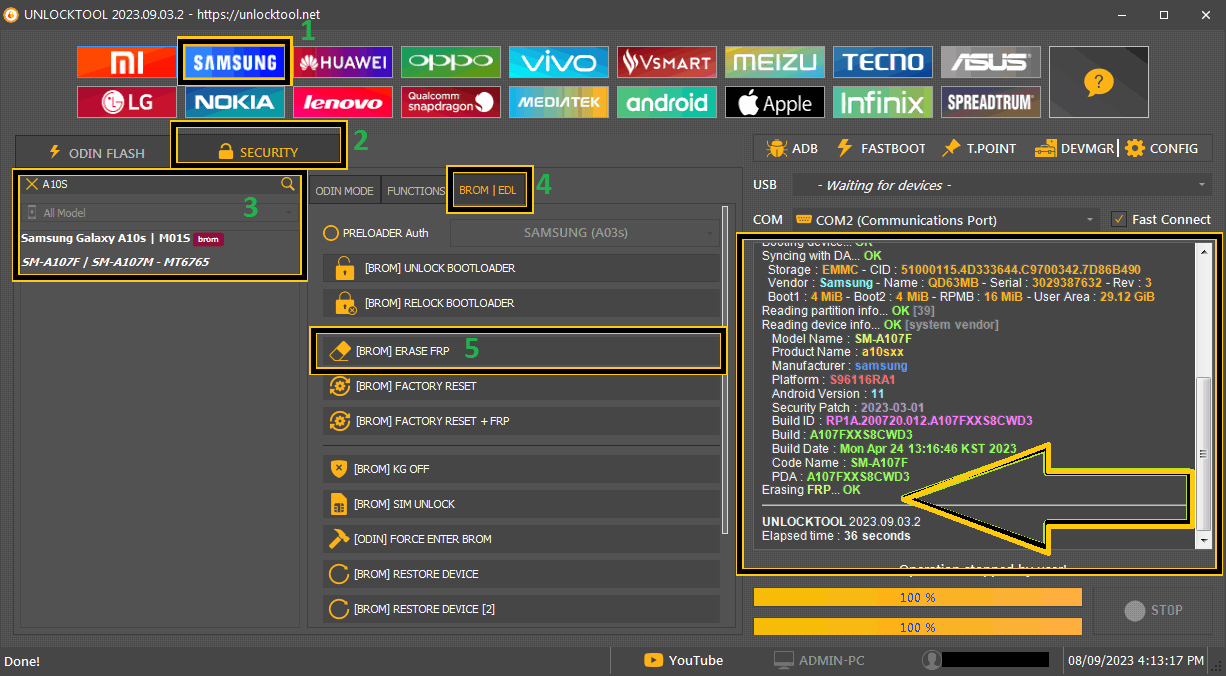Click the STOP button
Screen dimensions: 1226x676
[1153, 610]
